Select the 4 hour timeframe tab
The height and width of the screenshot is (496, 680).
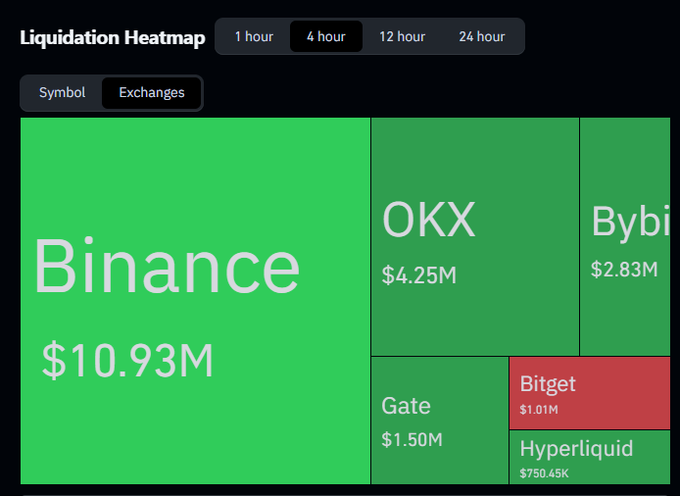tap(326, 36)
